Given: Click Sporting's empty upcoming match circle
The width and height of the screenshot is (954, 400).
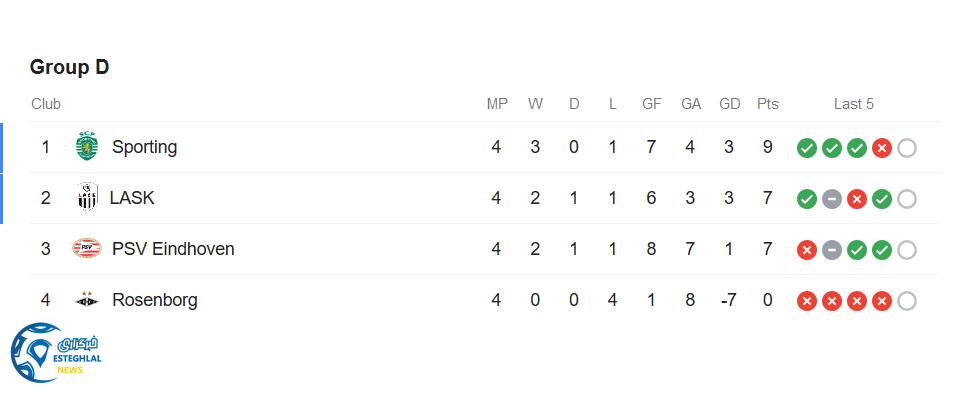Looking at the screenshot, I should coord(906,148).
